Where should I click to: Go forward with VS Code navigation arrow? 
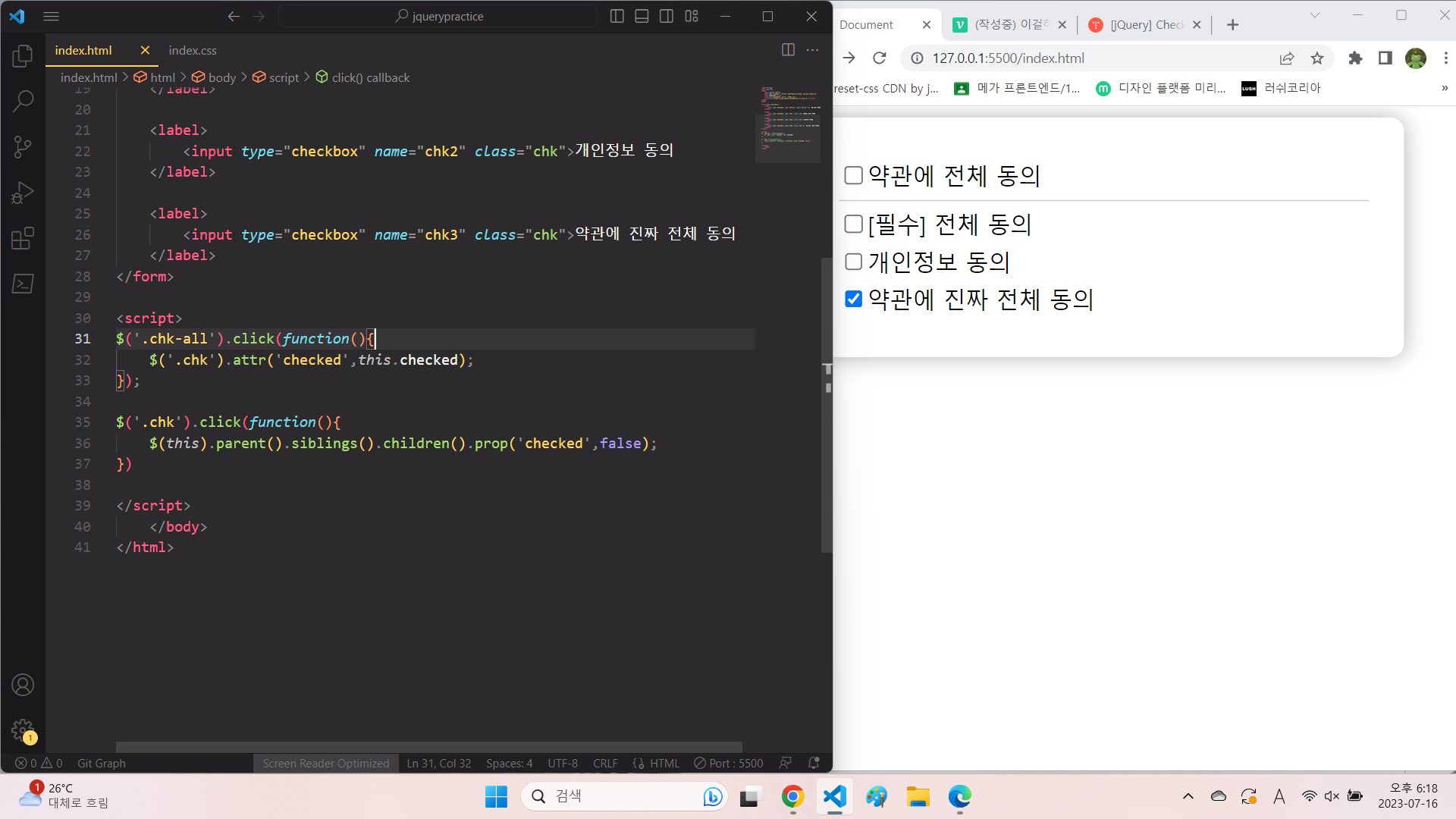click(259, 16)
